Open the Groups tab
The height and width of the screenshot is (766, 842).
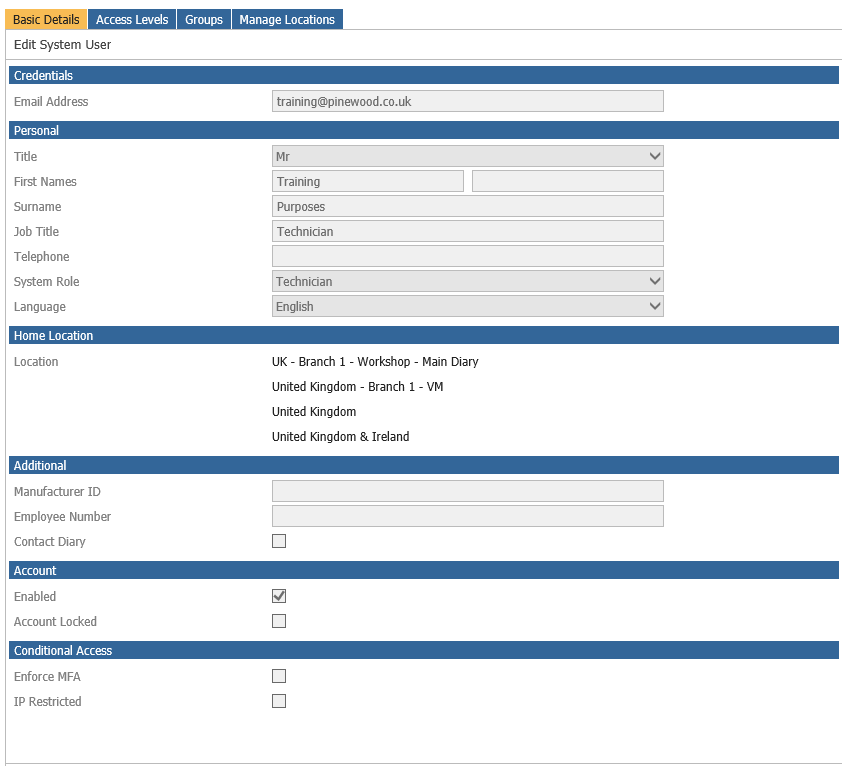[x=204, y=20]
